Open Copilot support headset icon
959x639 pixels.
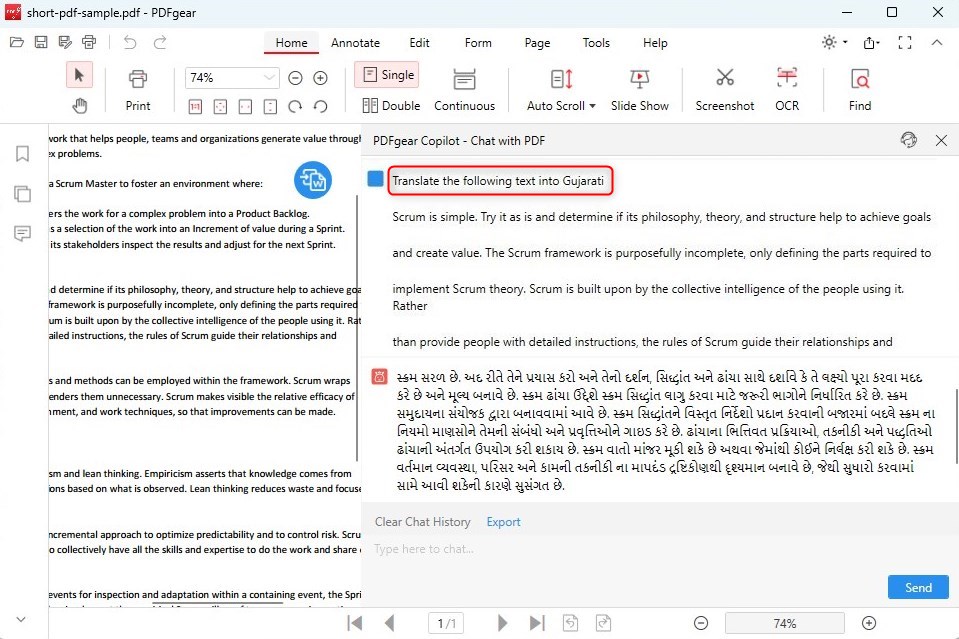[x=909, y=140]
